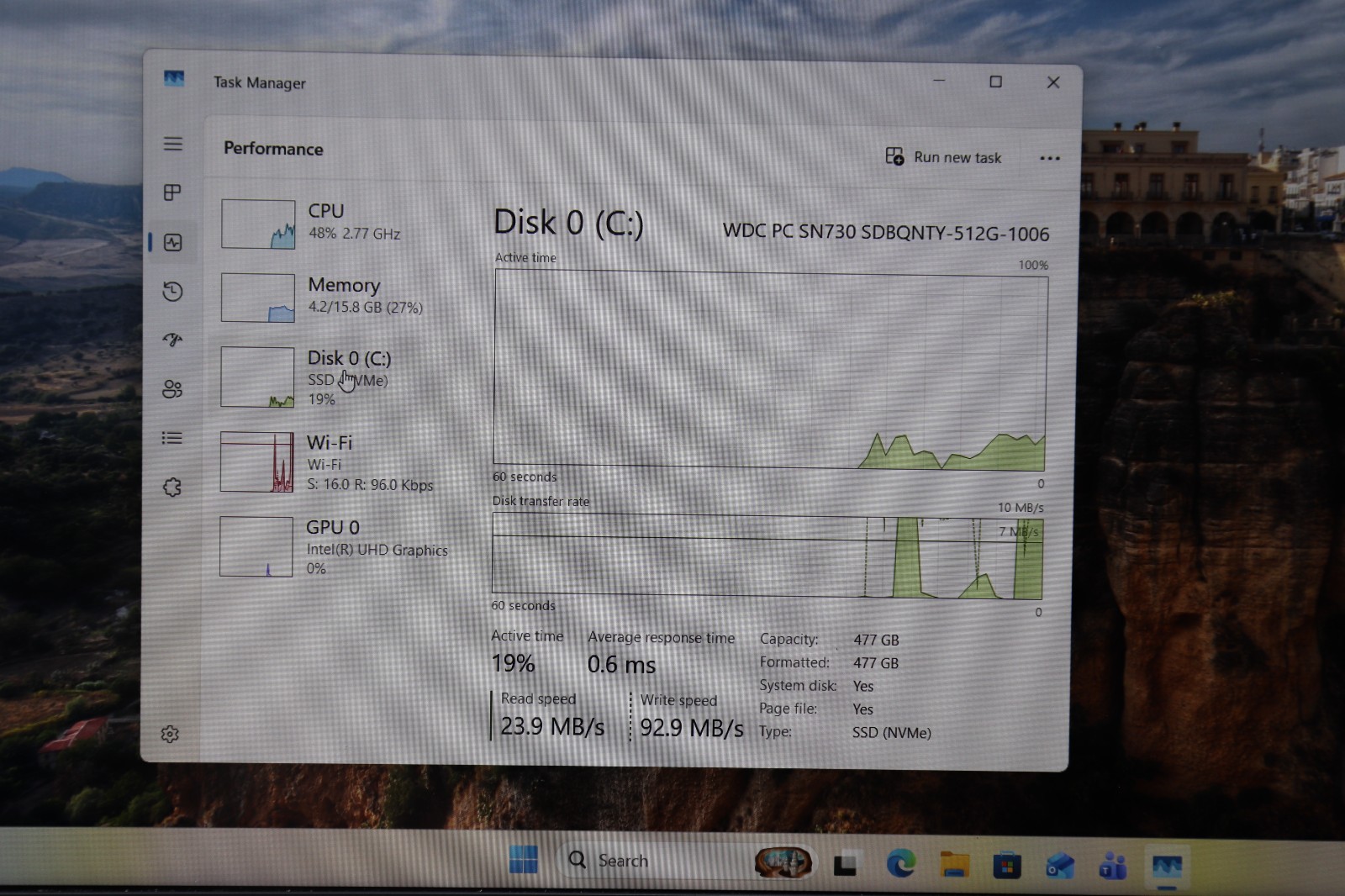Click the Task Manager taskbar icon
Viewport: 1345px width, 896px height.
1167,866
